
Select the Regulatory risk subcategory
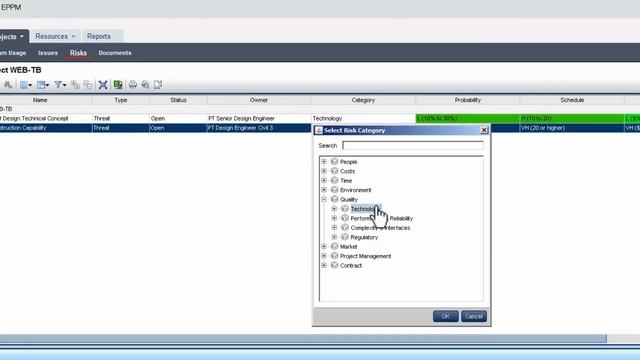pos(364,237)
